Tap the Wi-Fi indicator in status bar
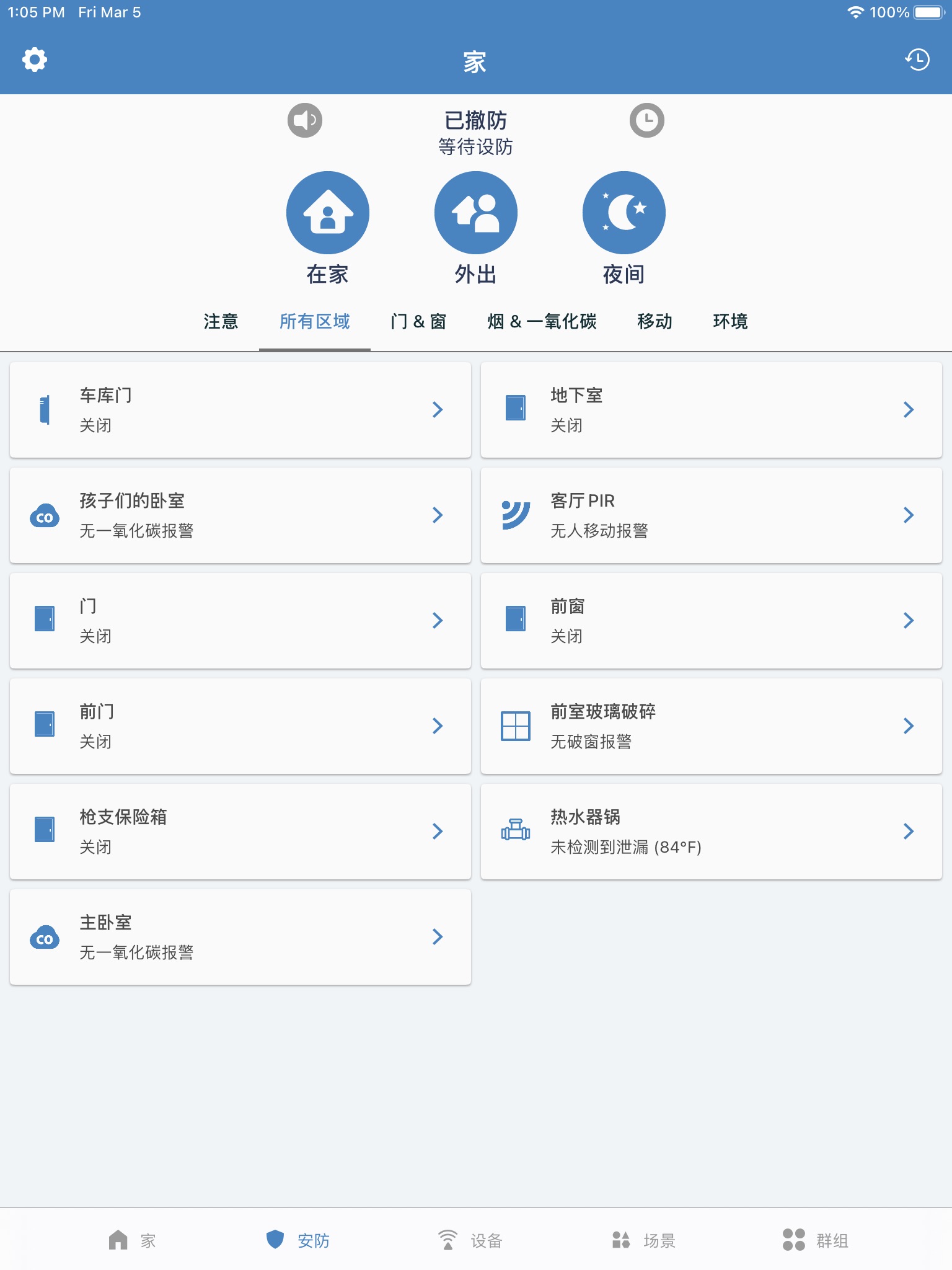This screenshot has width=952, height=1270. tap(855, 12)
